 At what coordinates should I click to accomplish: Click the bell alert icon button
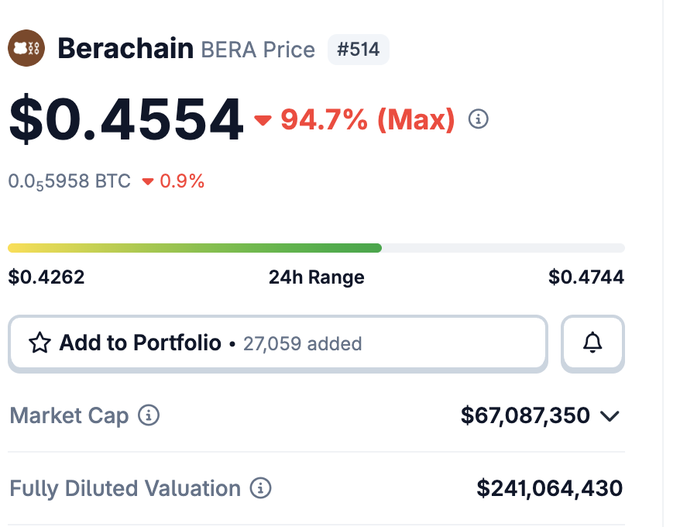point(593,343)
